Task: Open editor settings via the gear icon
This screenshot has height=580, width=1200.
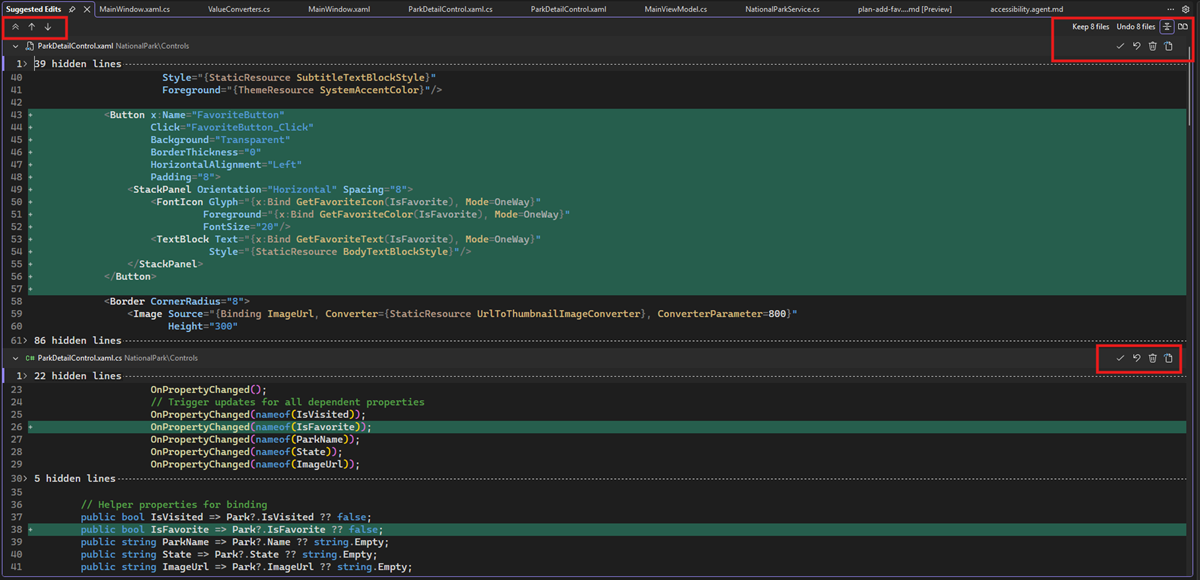Action: tap(1187, 8)
